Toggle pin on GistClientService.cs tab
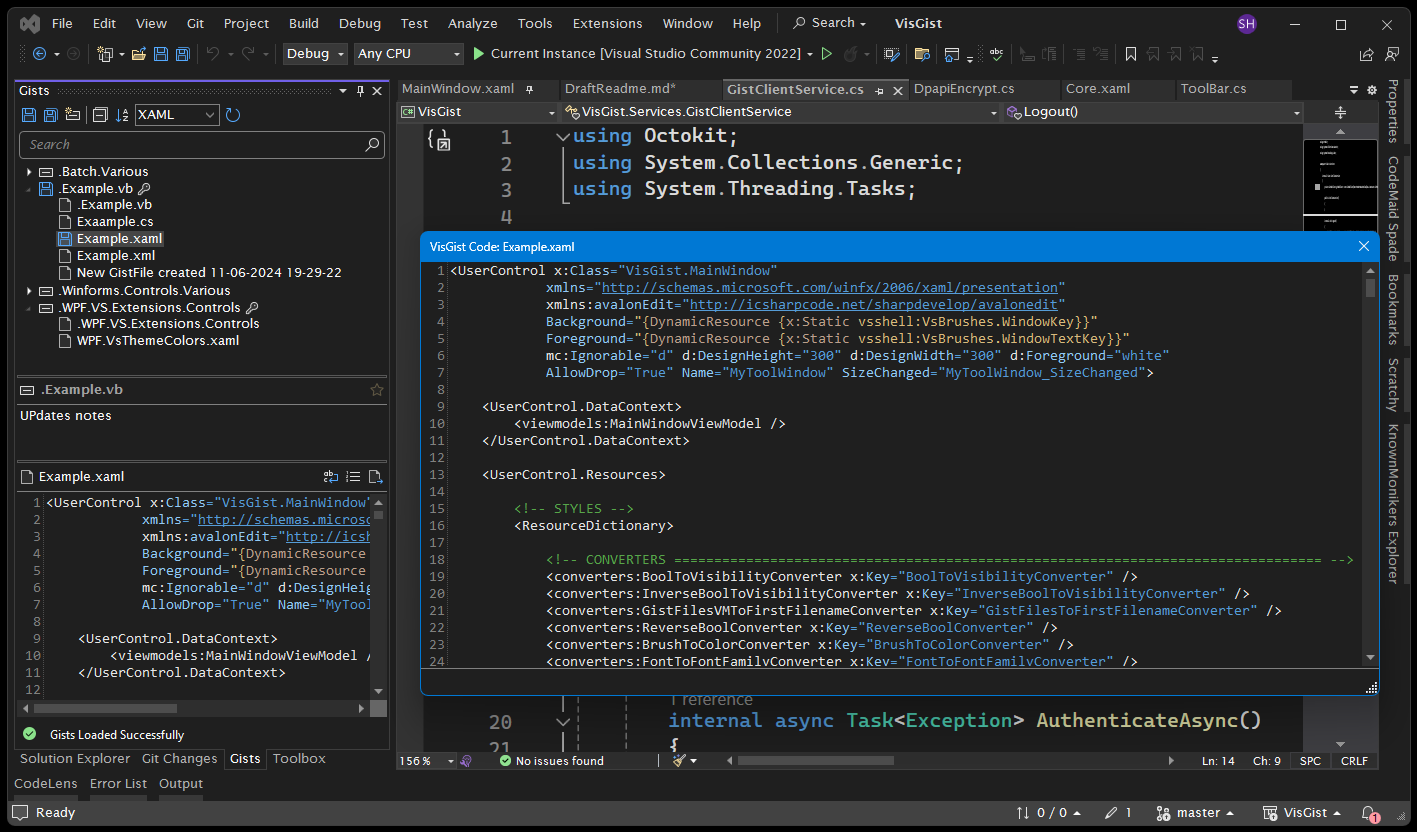The height and width of the screenshot is (832, 1417). click(879, 90)
